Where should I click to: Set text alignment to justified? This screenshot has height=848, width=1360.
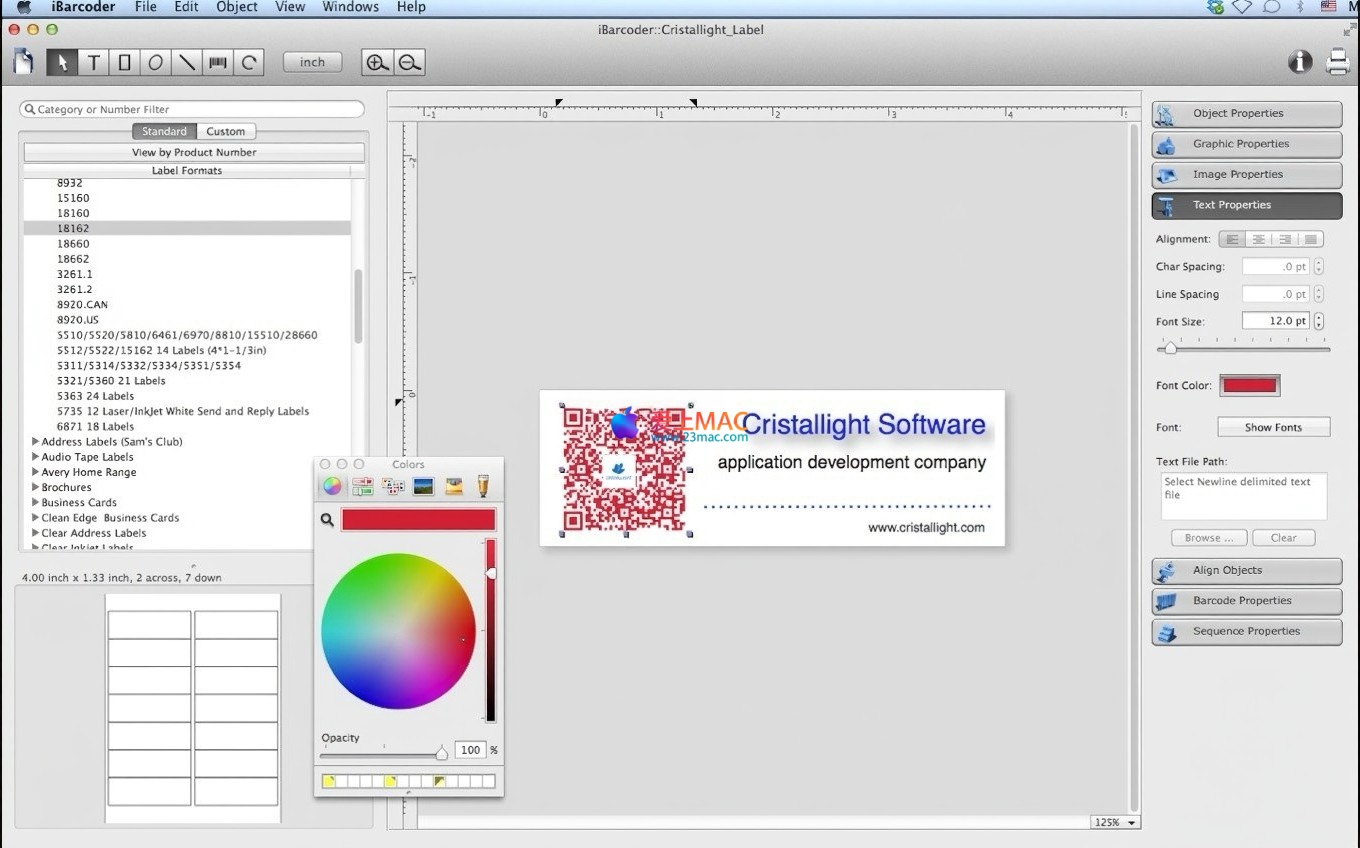1310,239
